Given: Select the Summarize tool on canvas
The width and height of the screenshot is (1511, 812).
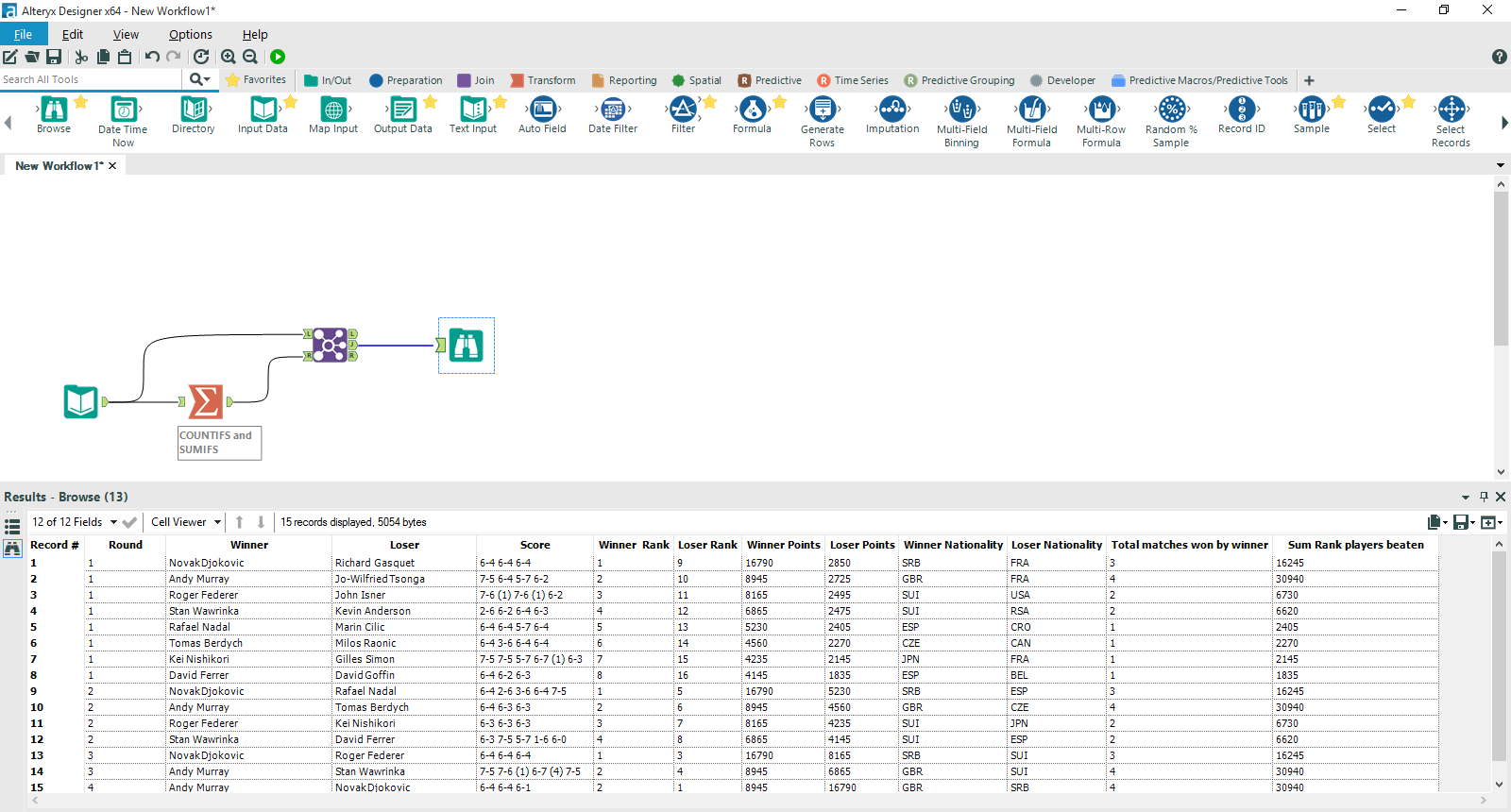Looking at the screenshot, I should 206,401.
